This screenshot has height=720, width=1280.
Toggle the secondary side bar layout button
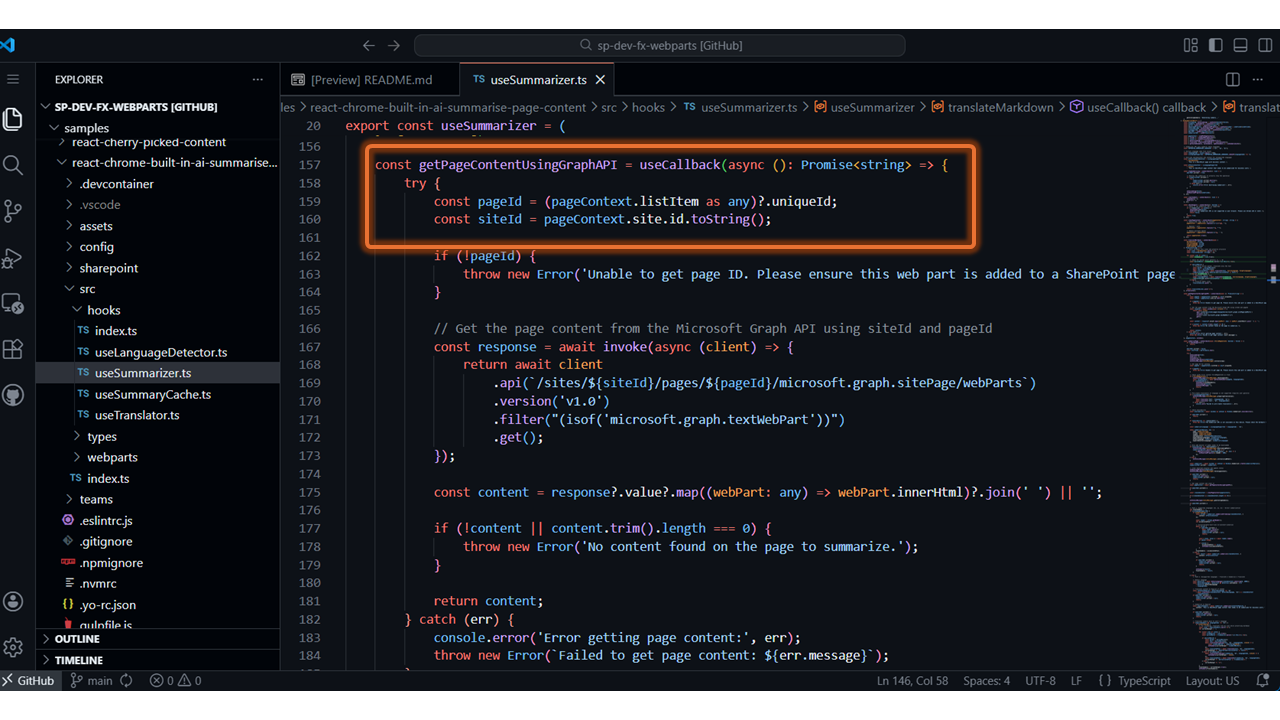point(1264,45)
